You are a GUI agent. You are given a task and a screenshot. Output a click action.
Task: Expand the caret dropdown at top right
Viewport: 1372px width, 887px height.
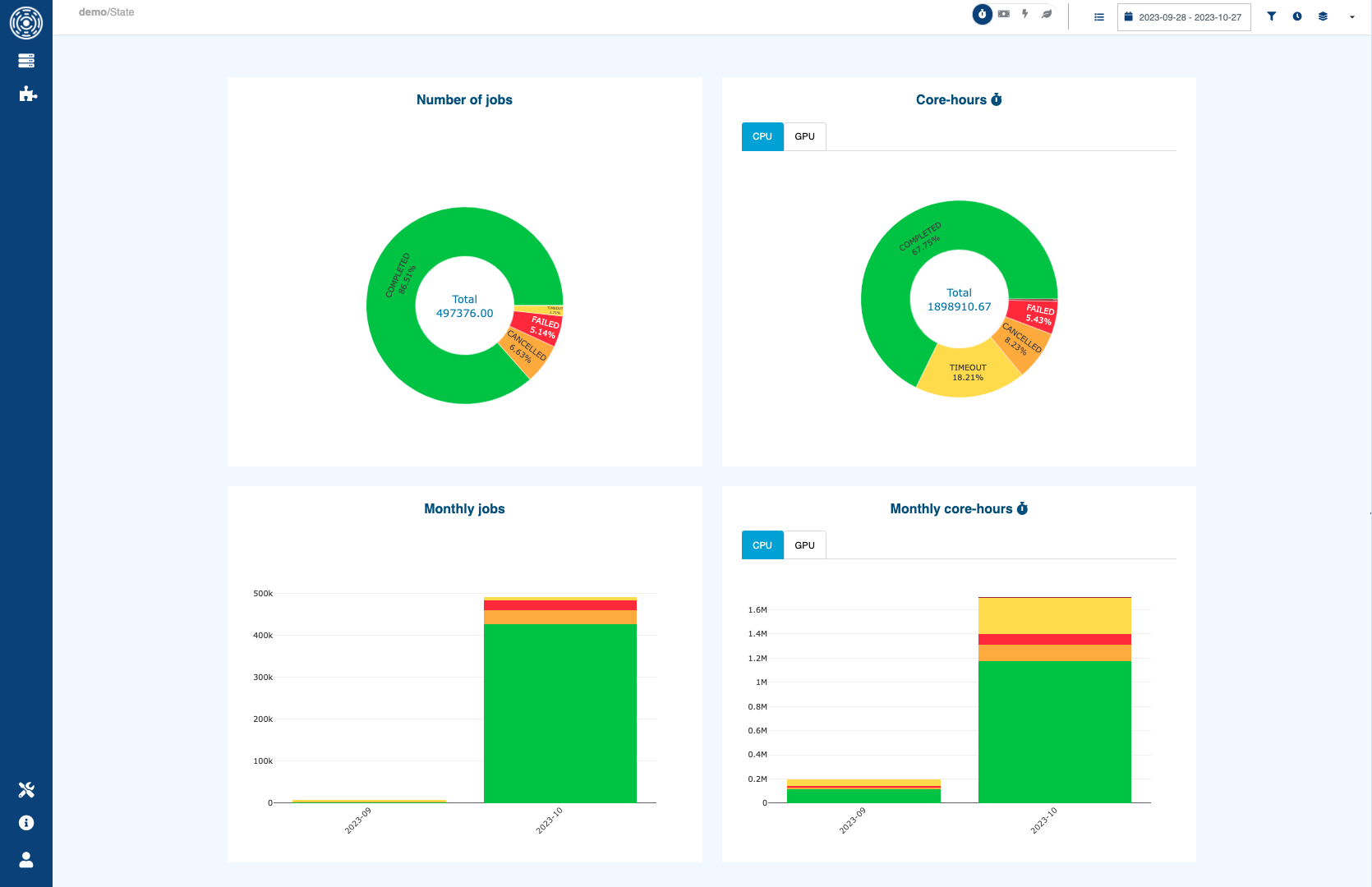click(x=1352, y=17)
